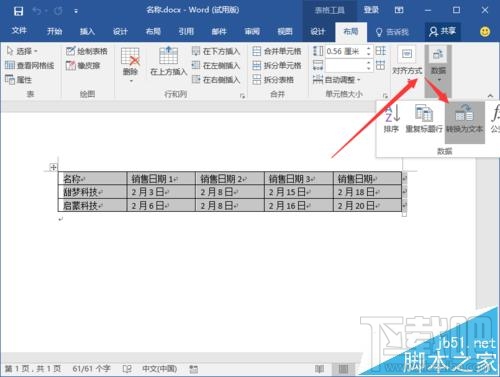The image size is (500, 377).
Task: Click the Save icon in title bar
Action: click(18, 11)
